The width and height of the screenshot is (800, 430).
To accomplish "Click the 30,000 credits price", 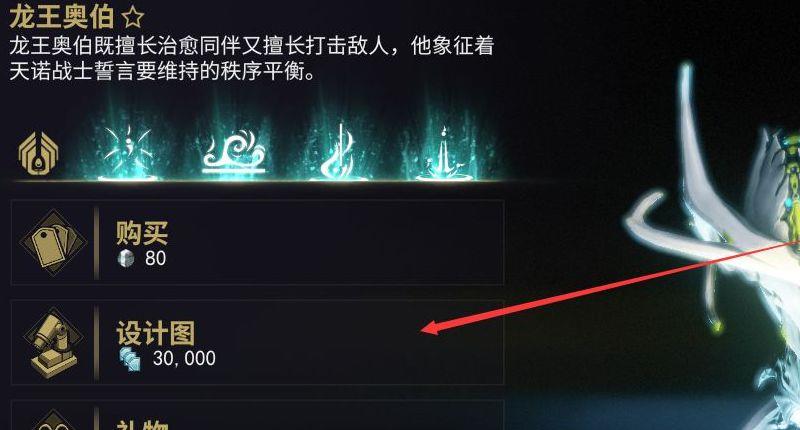I will (184, 359).
